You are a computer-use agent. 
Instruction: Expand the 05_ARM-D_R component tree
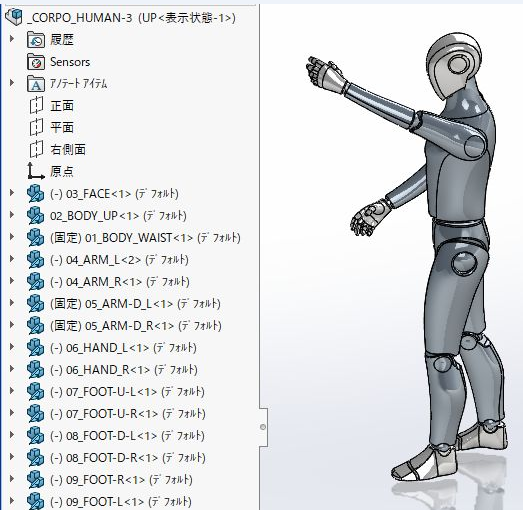(x=12, y=325)
